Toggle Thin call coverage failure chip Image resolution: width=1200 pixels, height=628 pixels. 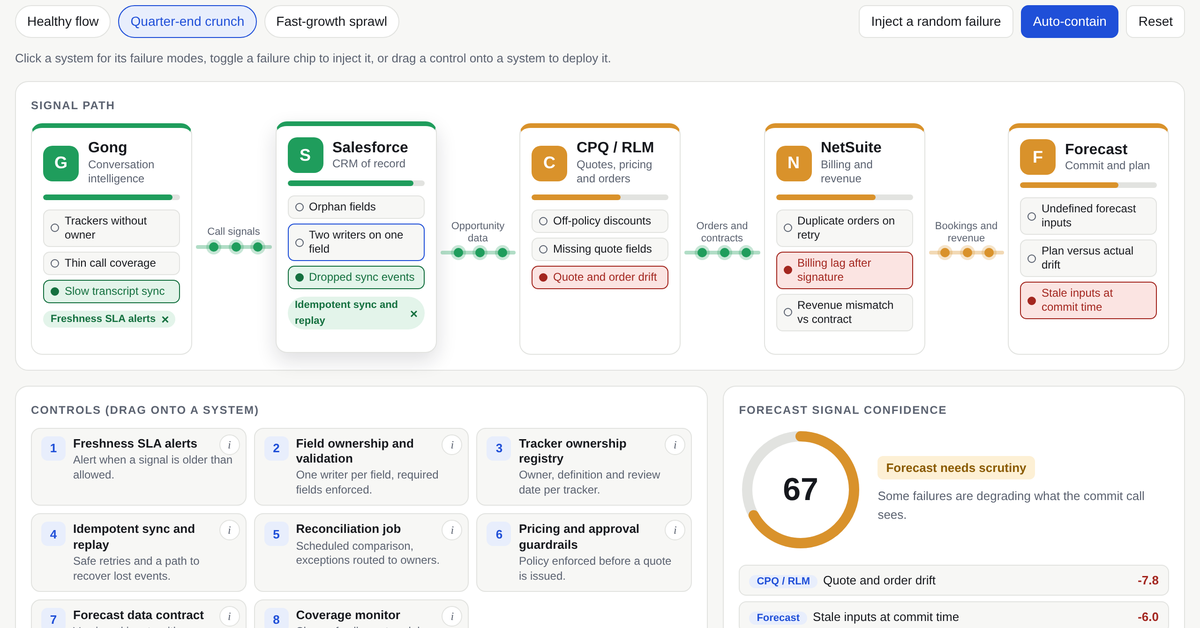(x=111, y=263)
